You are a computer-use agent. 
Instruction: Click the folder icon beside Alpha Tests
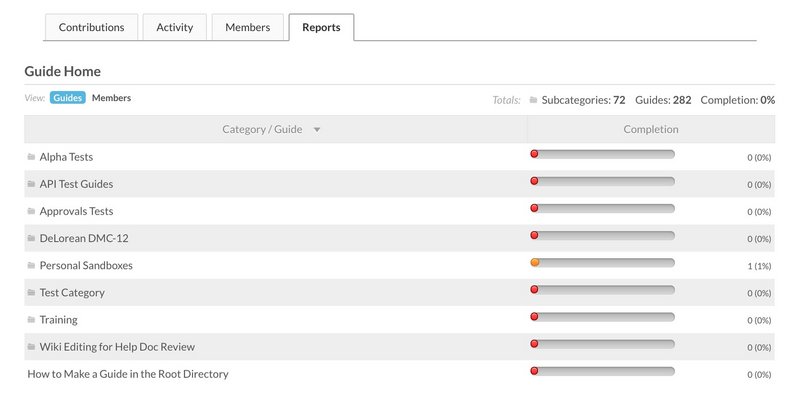pyautogui.click(x=31, y=157)
